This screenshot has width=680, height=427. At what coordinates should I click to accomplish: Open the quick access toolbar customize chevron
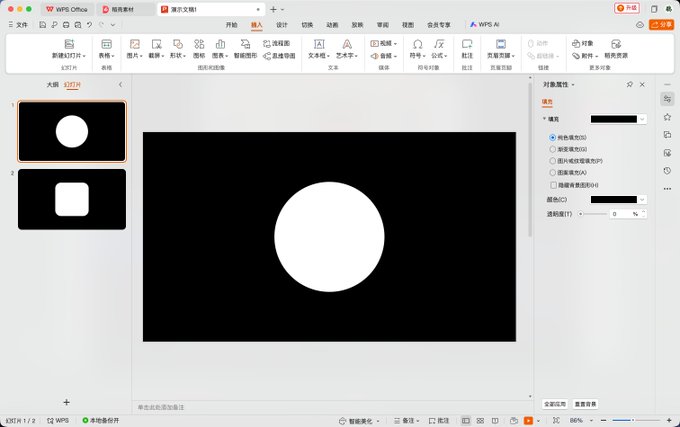[113, 25]
